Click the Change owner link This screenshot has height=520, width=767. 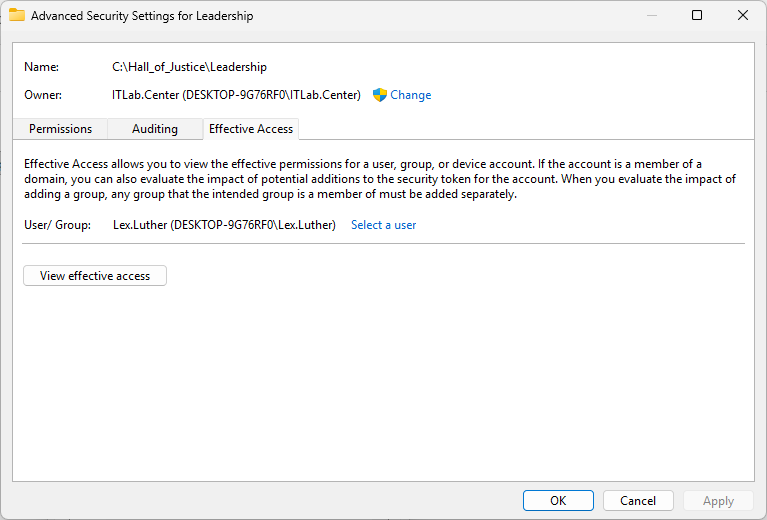point(410,95)
